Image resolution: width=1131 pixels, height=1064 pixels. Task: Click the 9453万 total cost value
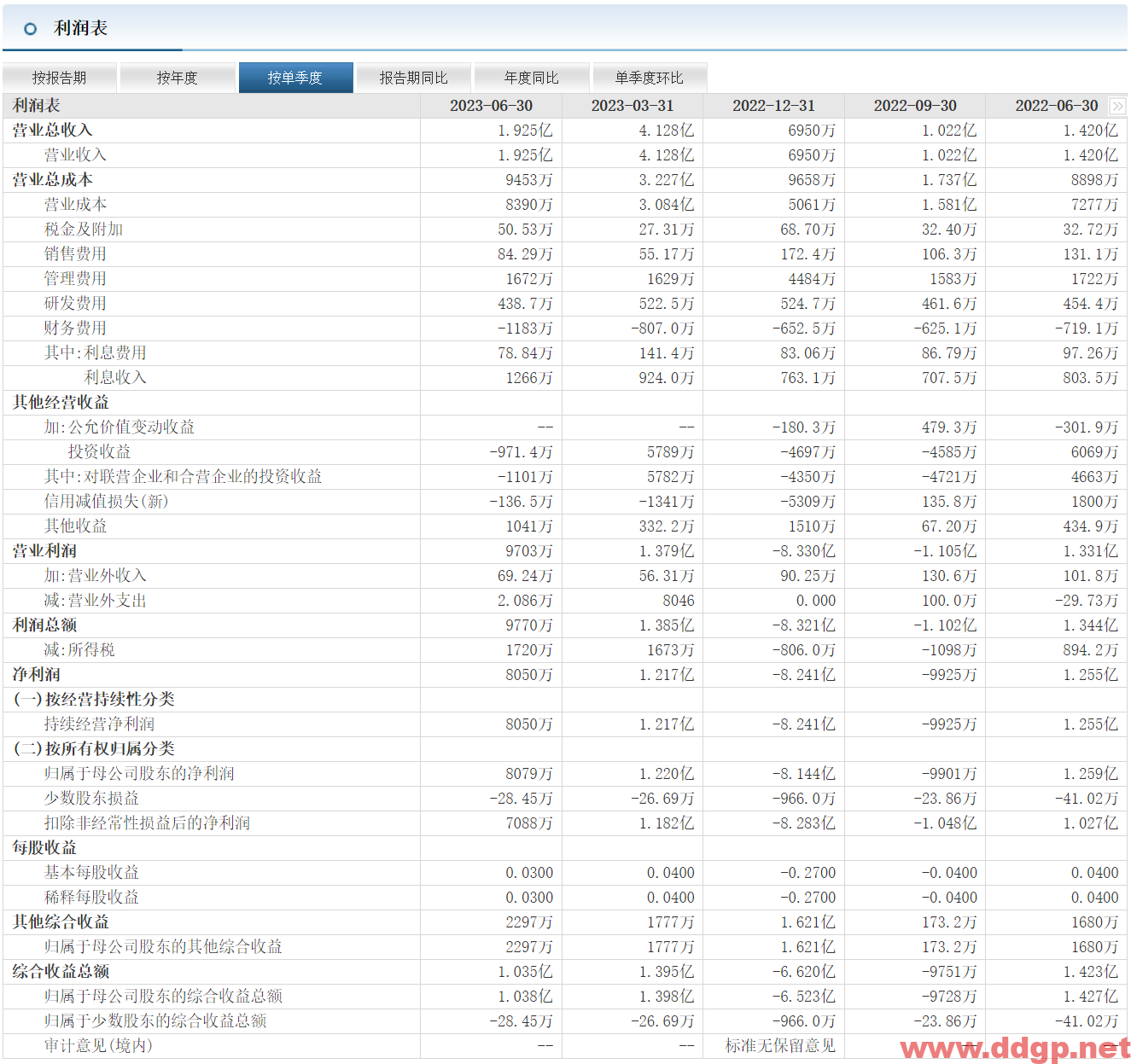click(x=529, y=181)
